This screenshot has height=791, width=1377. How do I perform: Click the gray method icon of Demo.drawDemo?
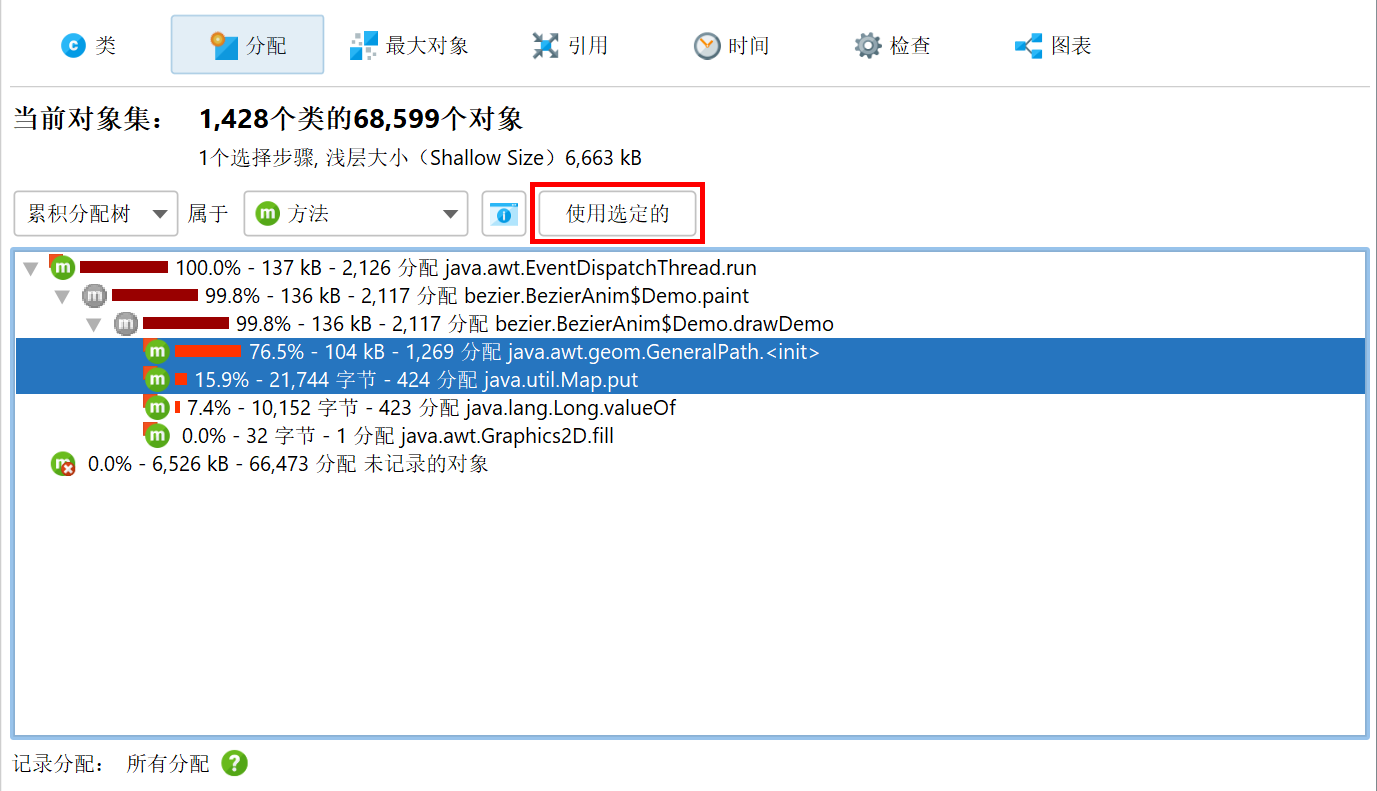(125, 323)
